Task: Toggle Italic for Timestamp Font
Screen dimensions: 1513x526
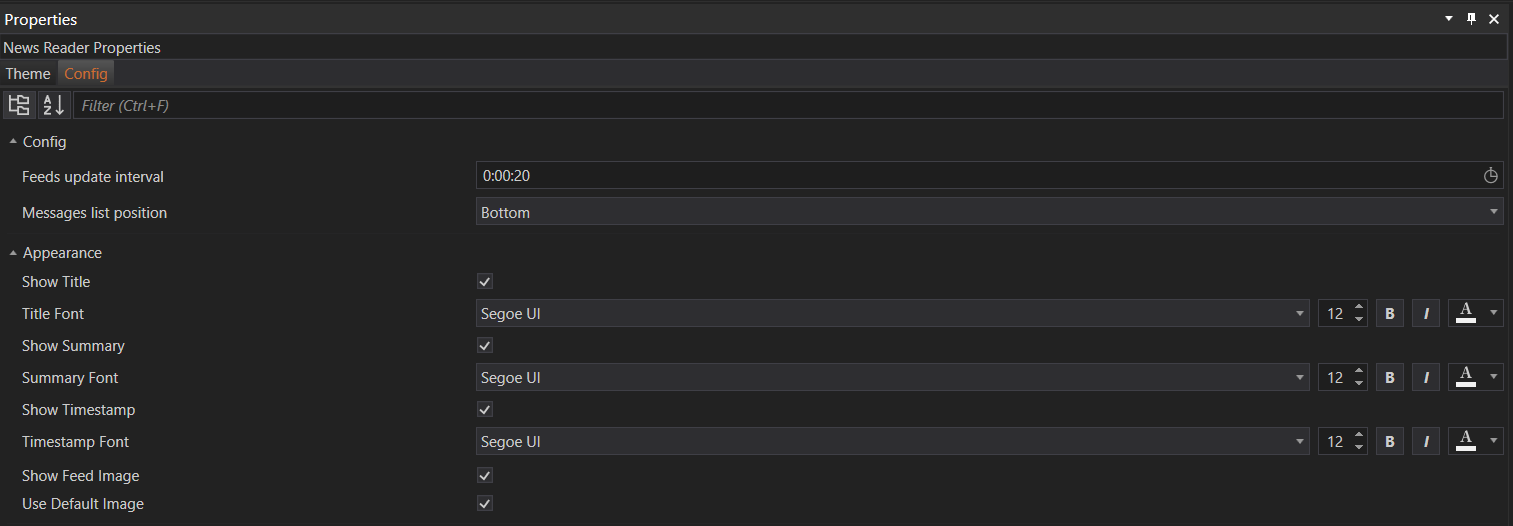Action: tap(1426, 442)
